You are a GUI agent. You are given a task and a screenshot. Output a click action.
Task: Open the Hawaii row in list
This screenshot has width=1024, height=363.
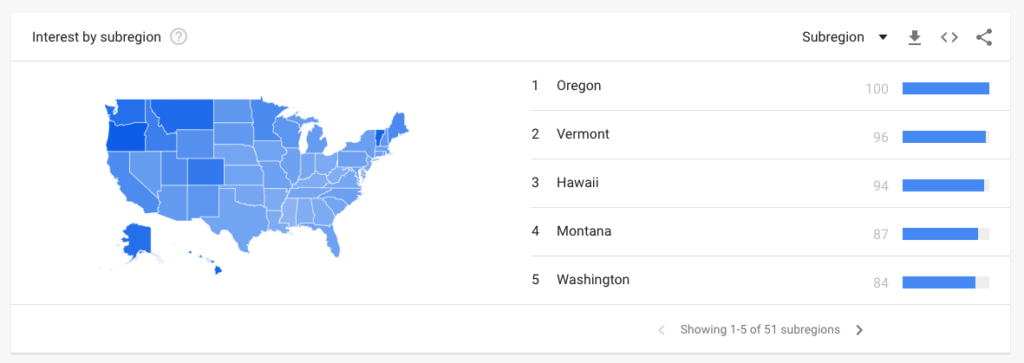760,183
